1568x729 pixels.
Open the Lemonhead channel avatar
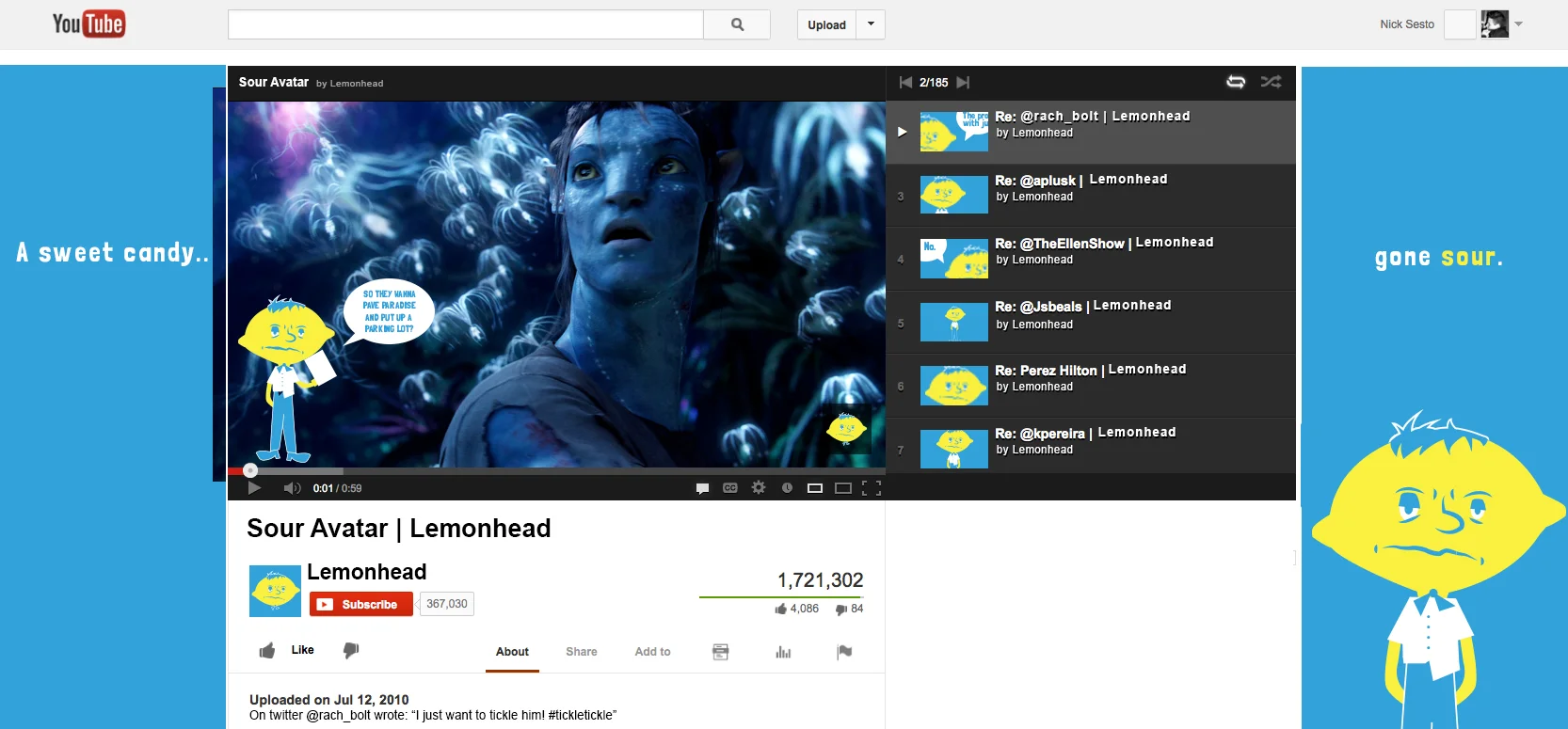pyautogui.click(x=275, y=591)
